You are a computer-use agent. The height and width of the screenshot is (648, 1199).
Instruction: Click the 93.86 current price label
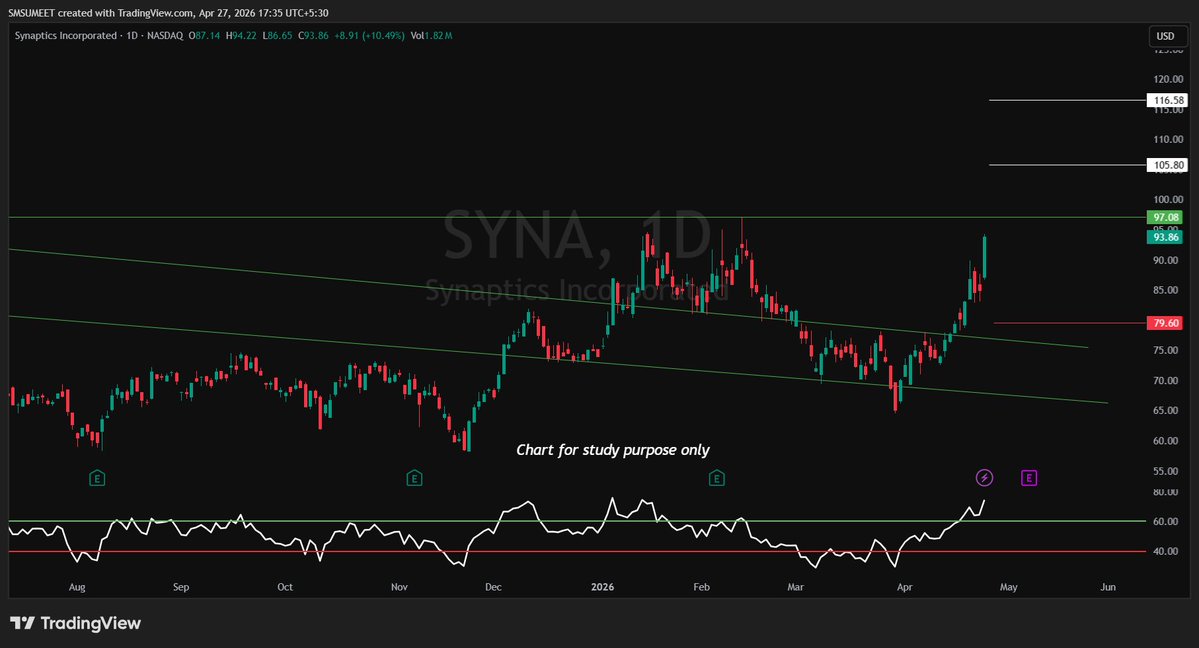point(1165,237)
